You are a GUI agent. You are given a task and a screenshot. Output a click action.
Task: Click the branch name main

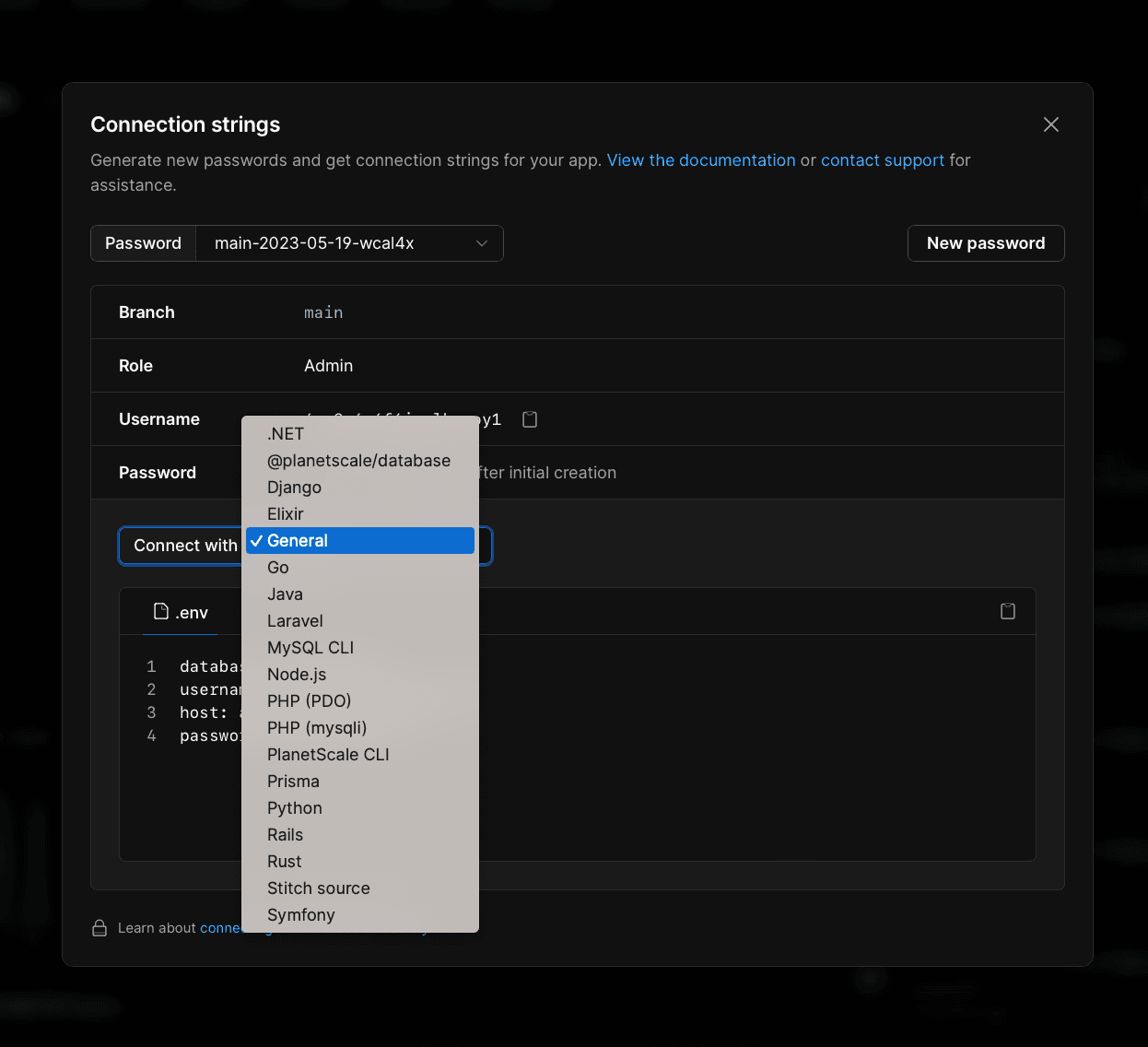click(x=323, y=312)
